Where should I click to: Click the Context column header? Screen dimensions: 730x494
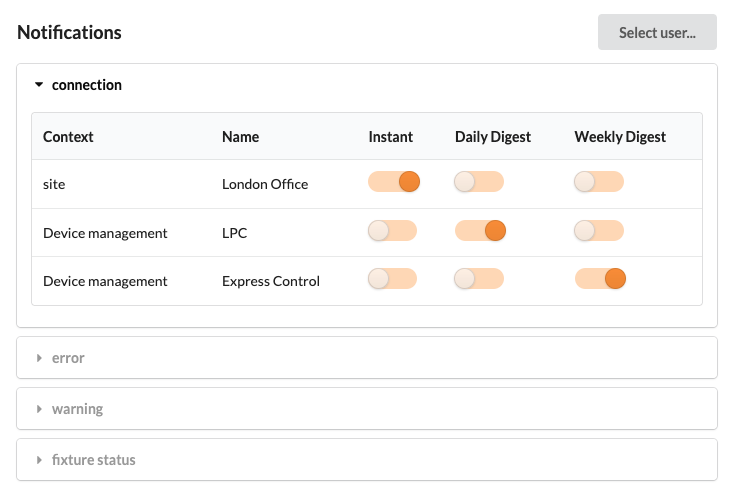point(68,137)
